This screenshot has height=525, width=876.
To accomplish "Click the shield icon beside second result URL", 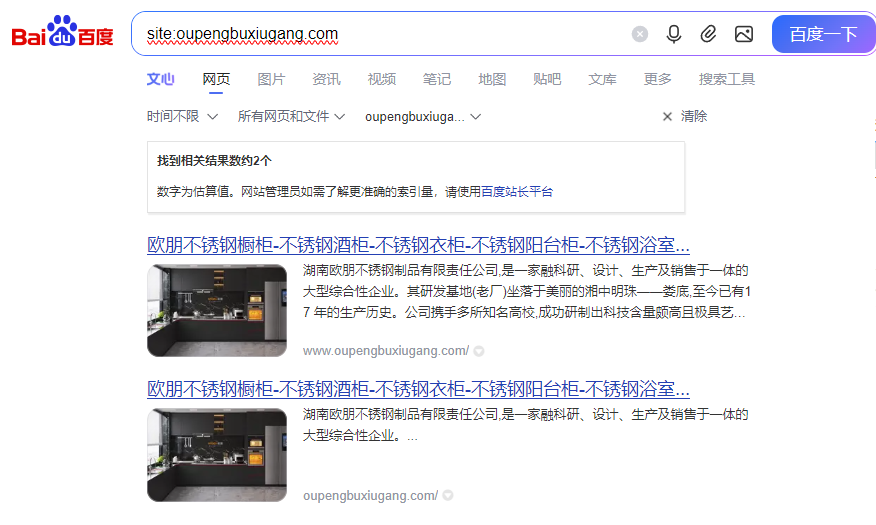I will [x=448, y=495].
